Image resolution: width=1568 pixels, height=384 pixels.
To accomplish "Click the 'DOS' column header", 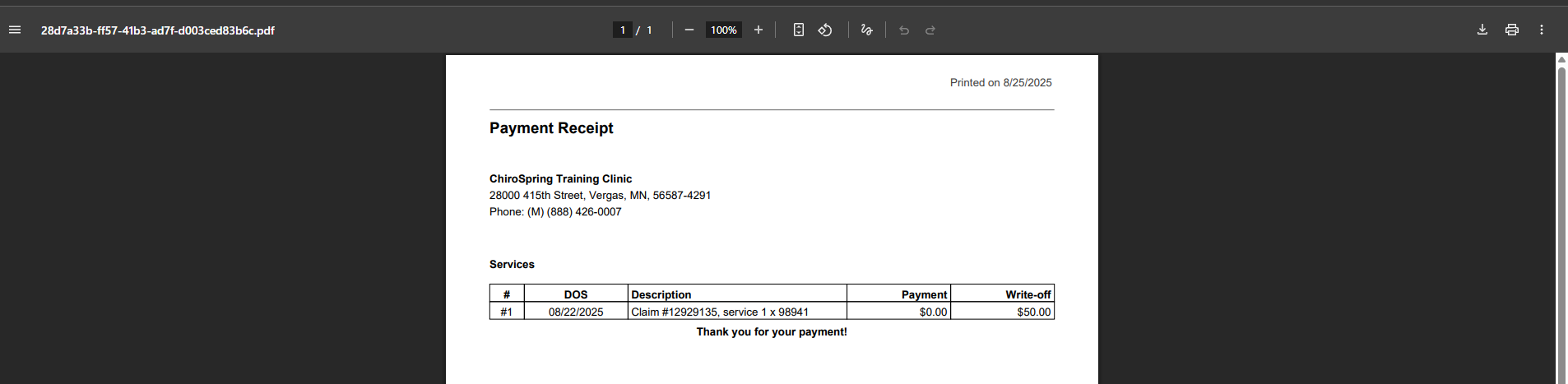I will coord(576,294).
